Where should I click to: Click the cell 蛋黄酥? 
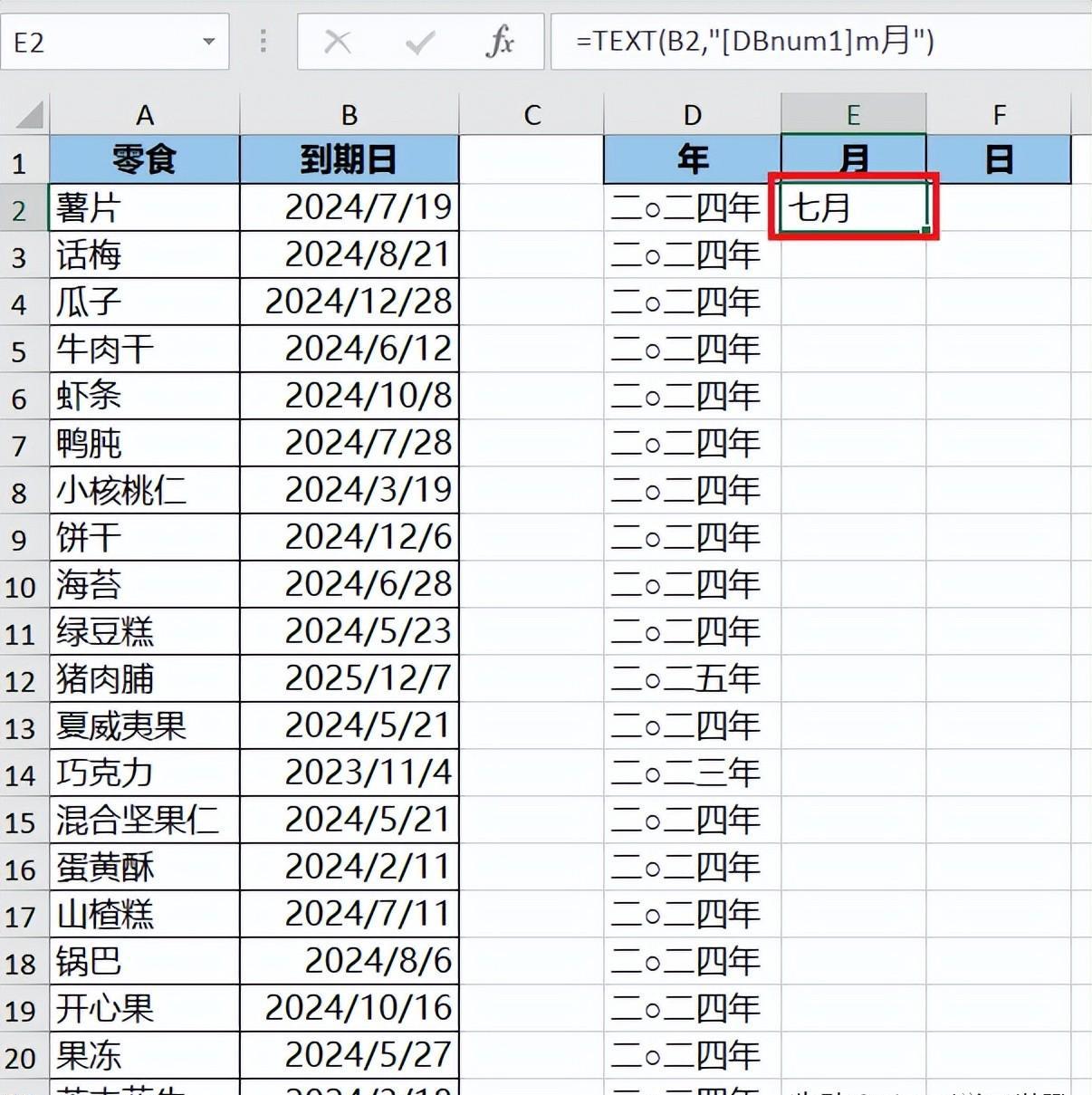point(145,867)
